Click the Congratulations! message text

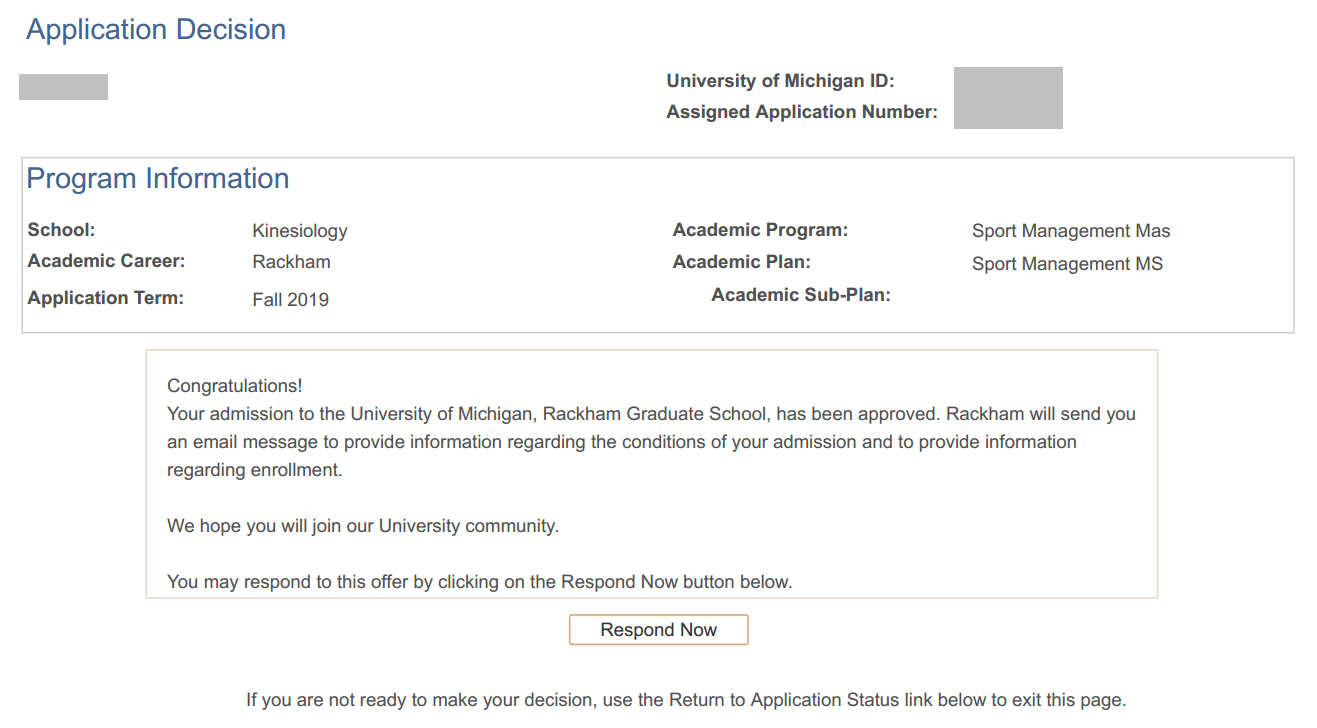[234, 386]
